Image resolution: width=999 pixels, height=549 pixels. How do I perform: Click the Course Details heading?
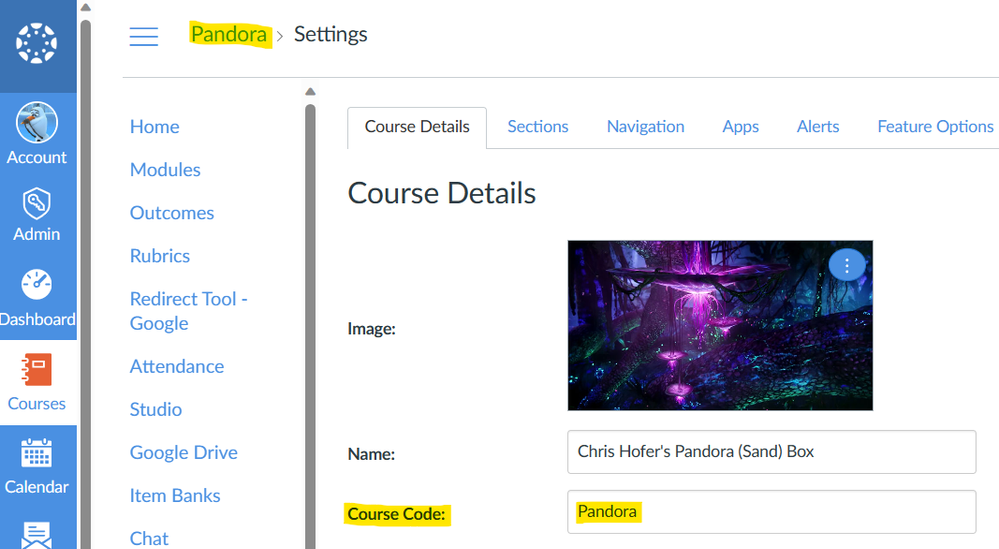click(x=442, y=193)
